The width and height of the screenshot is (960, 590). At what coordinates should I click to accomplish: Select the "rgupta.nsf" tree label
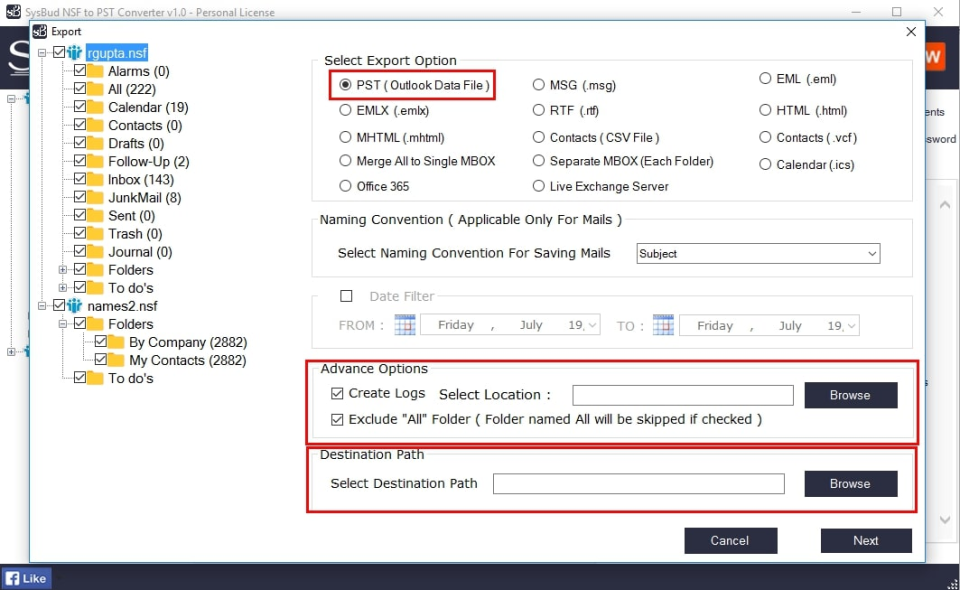(117, 53)
